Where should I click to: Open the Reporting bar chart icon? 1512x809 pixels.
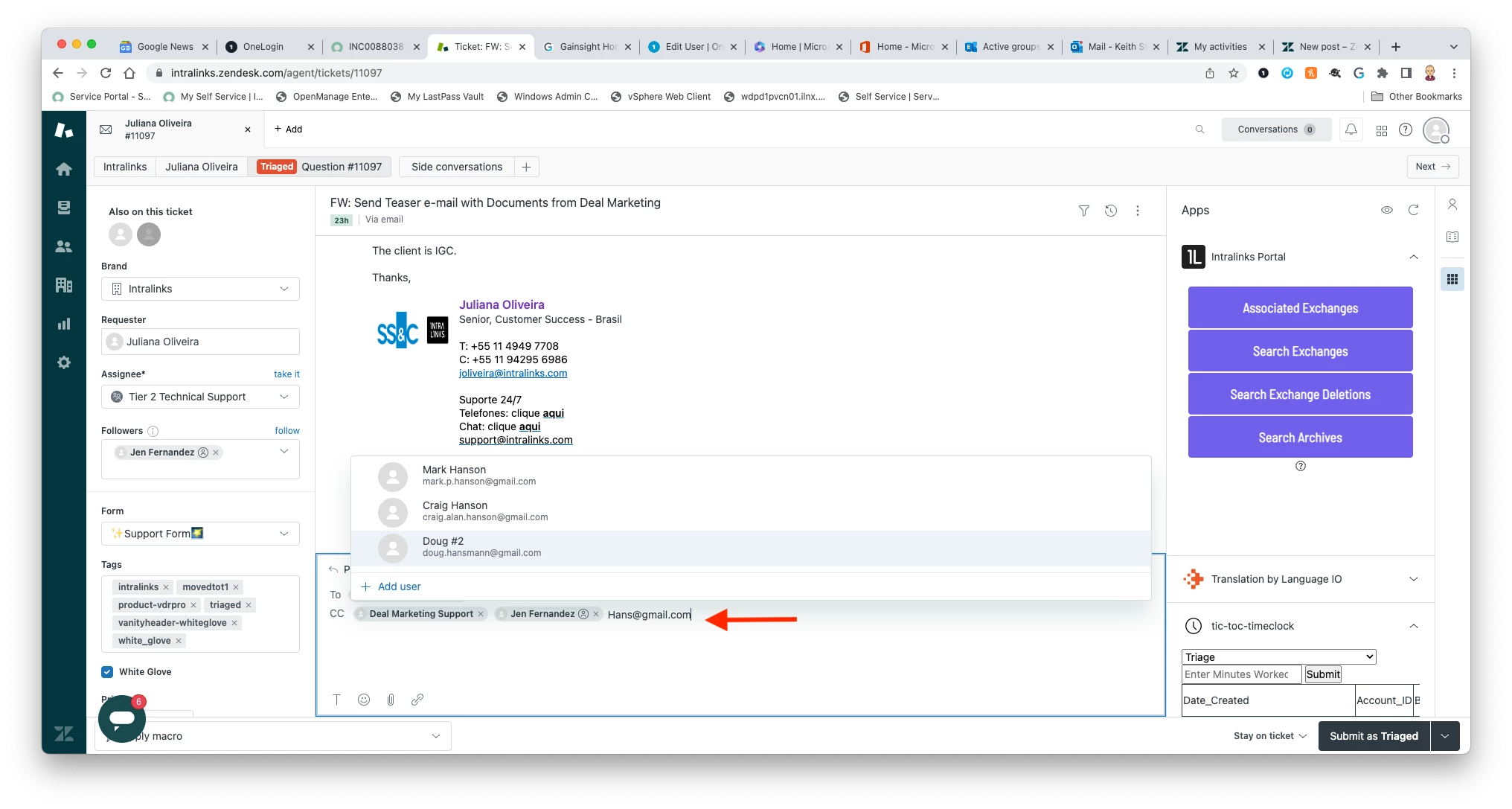(64, 324)
